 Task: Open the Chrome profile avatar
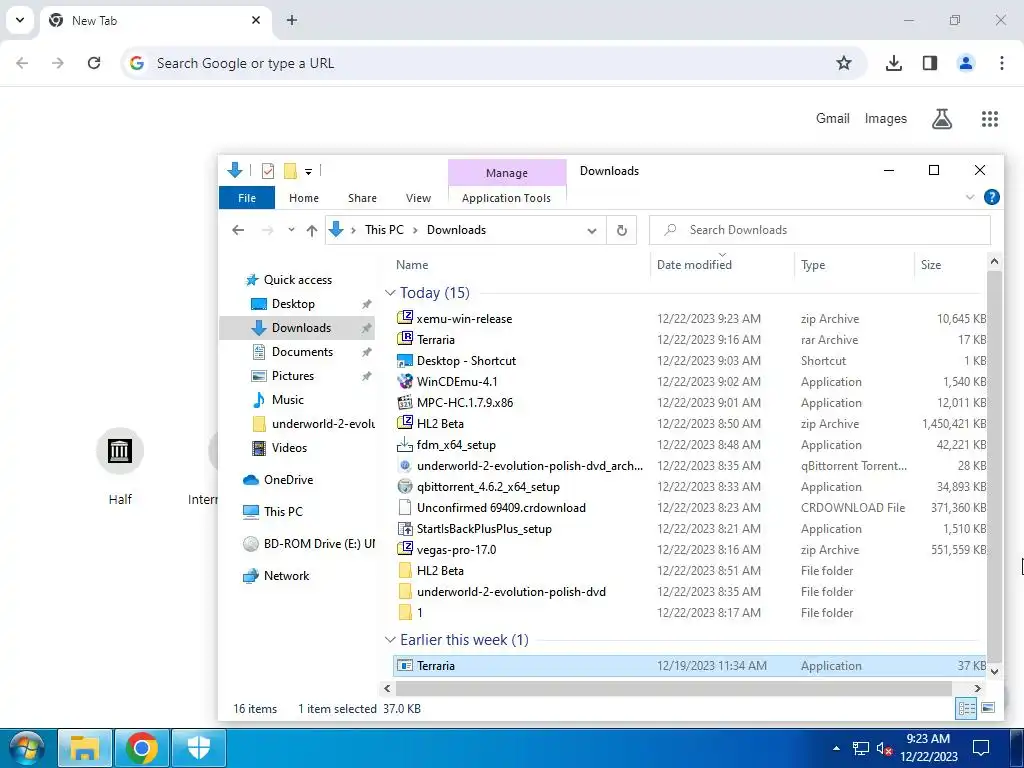(x=966, y=63)
